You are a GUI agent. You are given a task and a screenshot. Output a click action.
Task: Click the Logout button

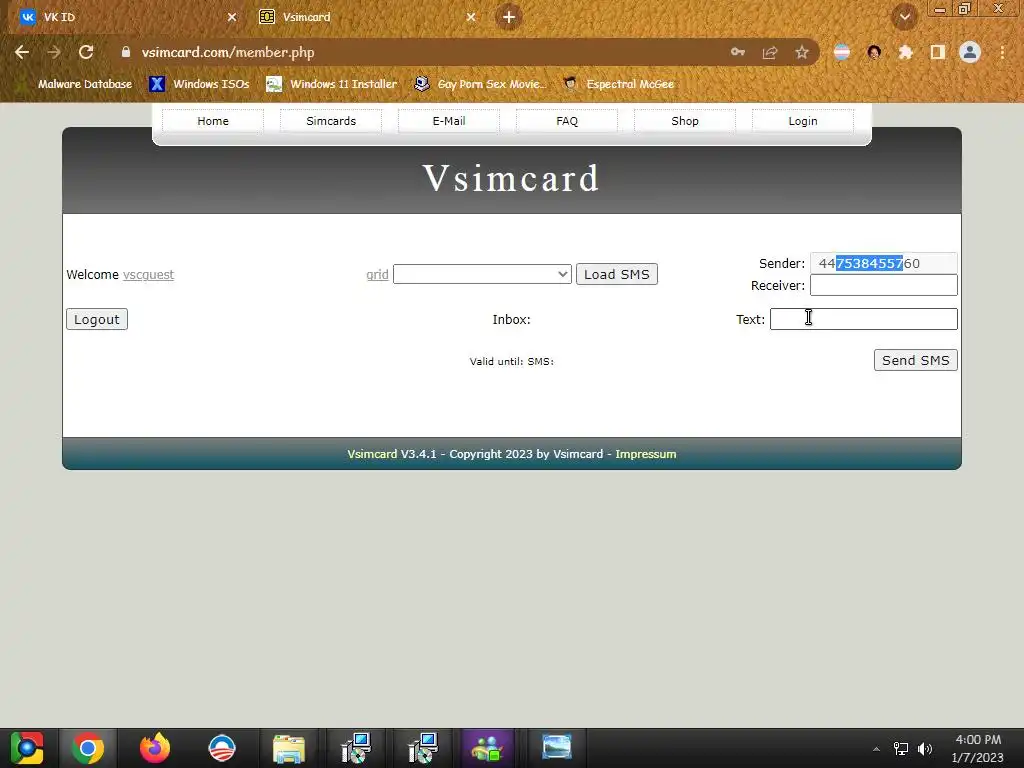(97, 319)
